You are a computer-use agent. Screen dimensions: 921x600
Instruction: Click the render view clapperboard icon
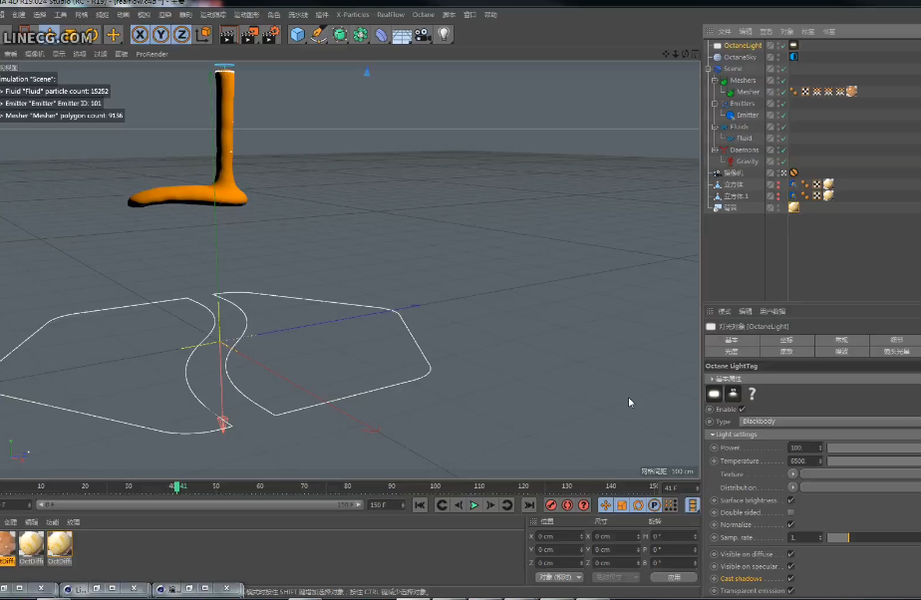click(x=228, y=35)
